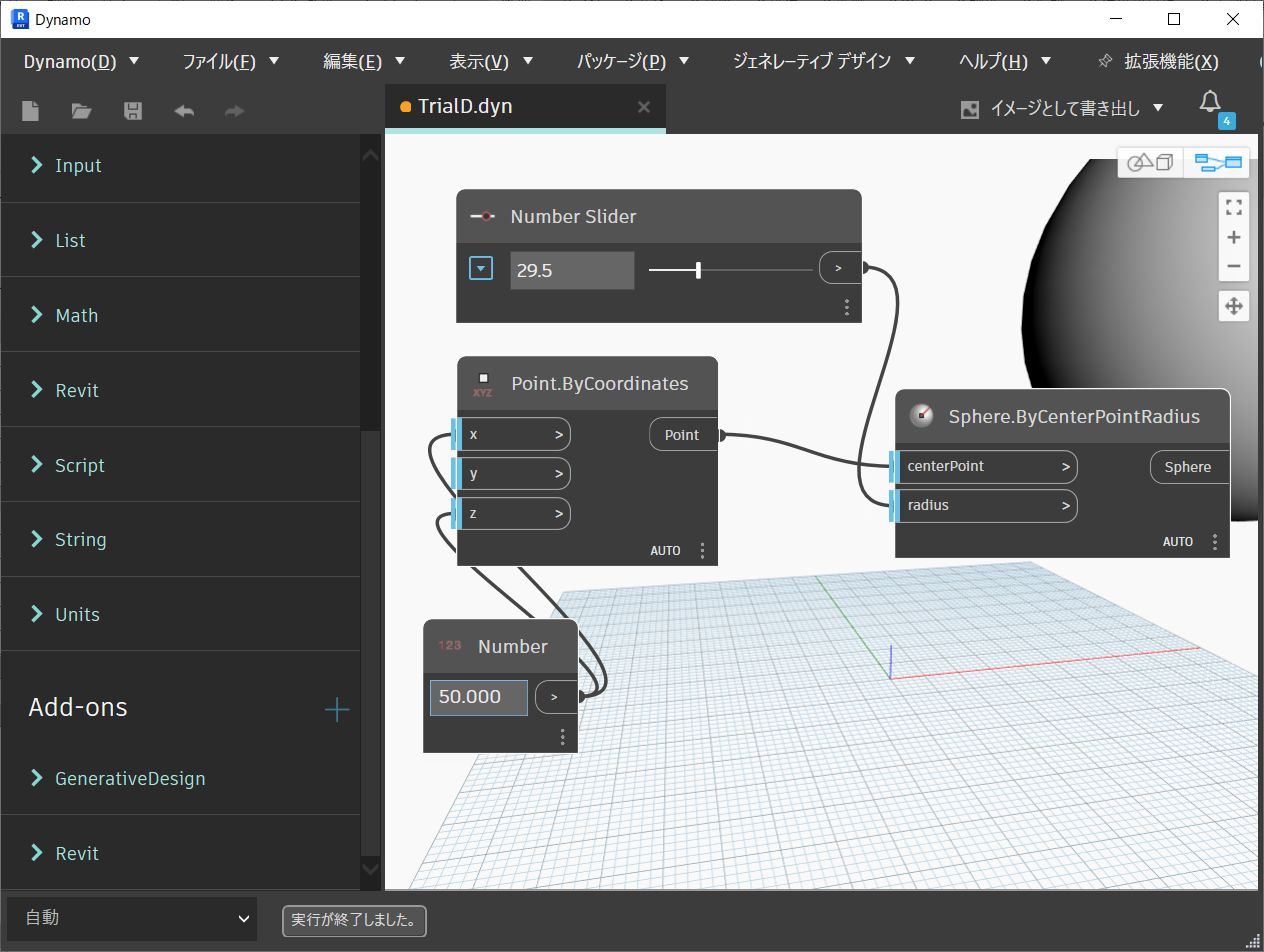Open the Number Slider node options dots

click(x=847, y=306)
